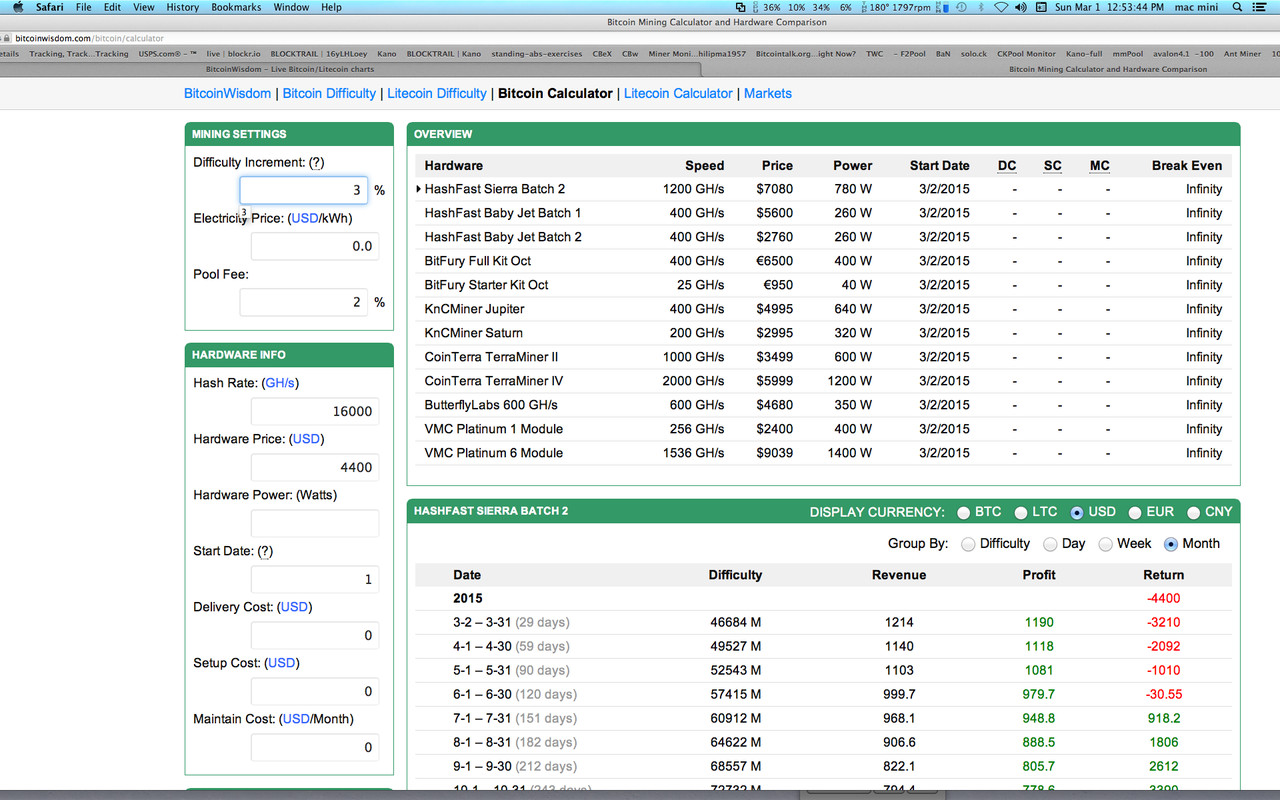Group results by Week
The height and width of the screenshot is (800, 1280).
(1105, 544)
